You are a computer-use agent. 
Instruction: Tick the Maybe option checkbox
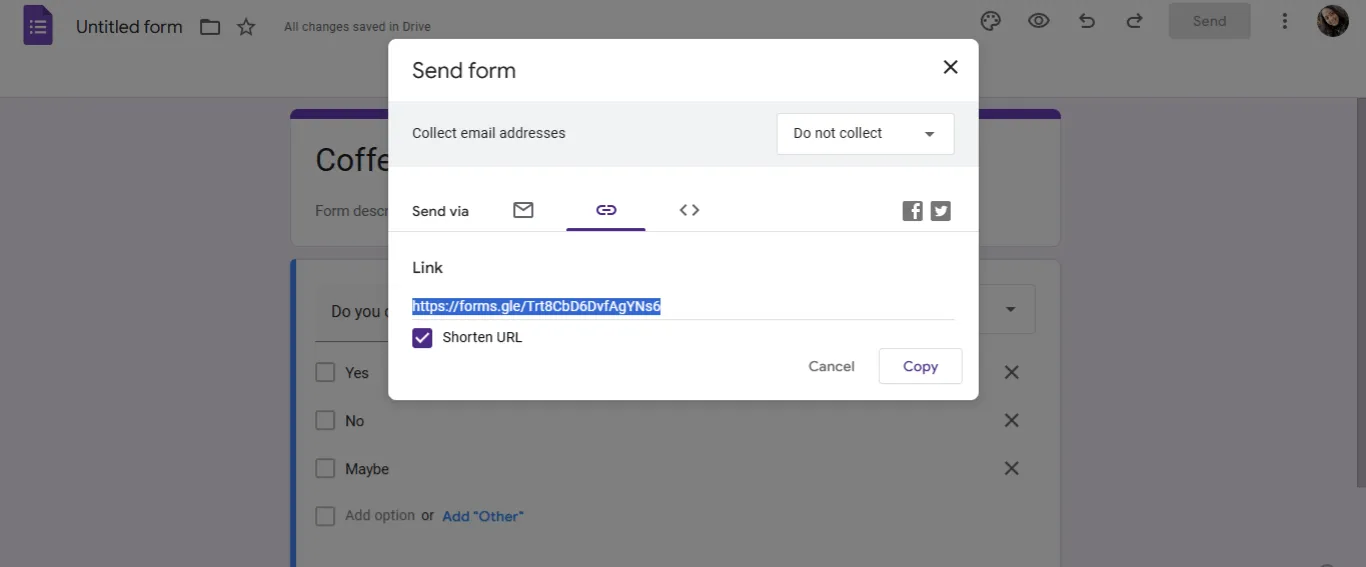tap(325, 468)
